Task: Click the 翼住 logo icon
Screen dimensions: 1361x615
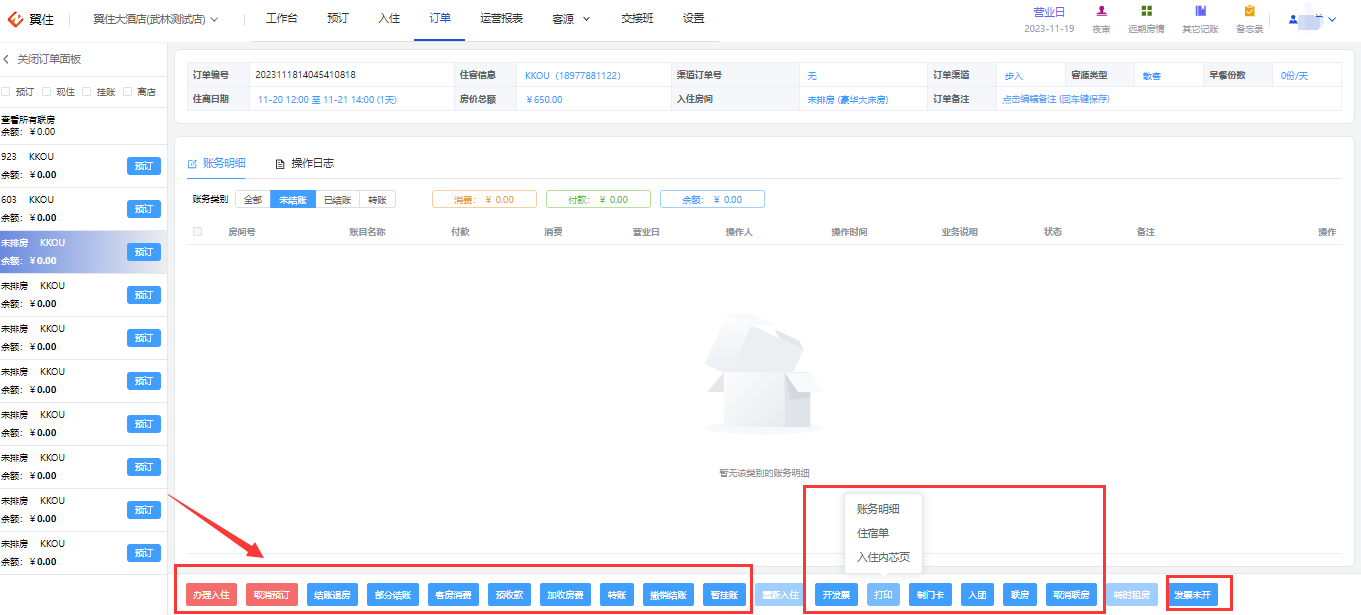Action: coord(15,19)
